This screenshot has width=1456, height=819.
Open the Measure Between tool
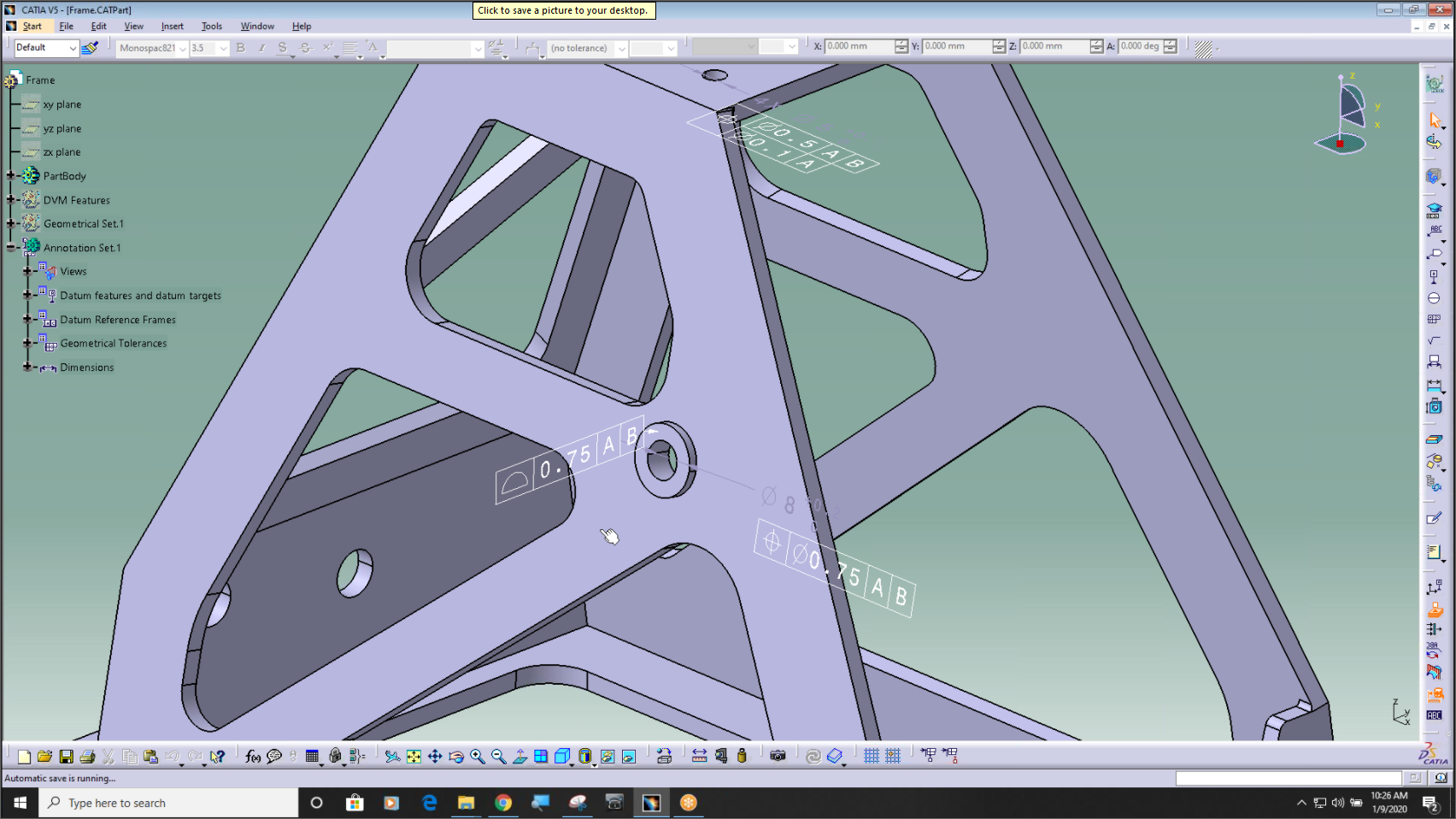(x=699, y=756)
